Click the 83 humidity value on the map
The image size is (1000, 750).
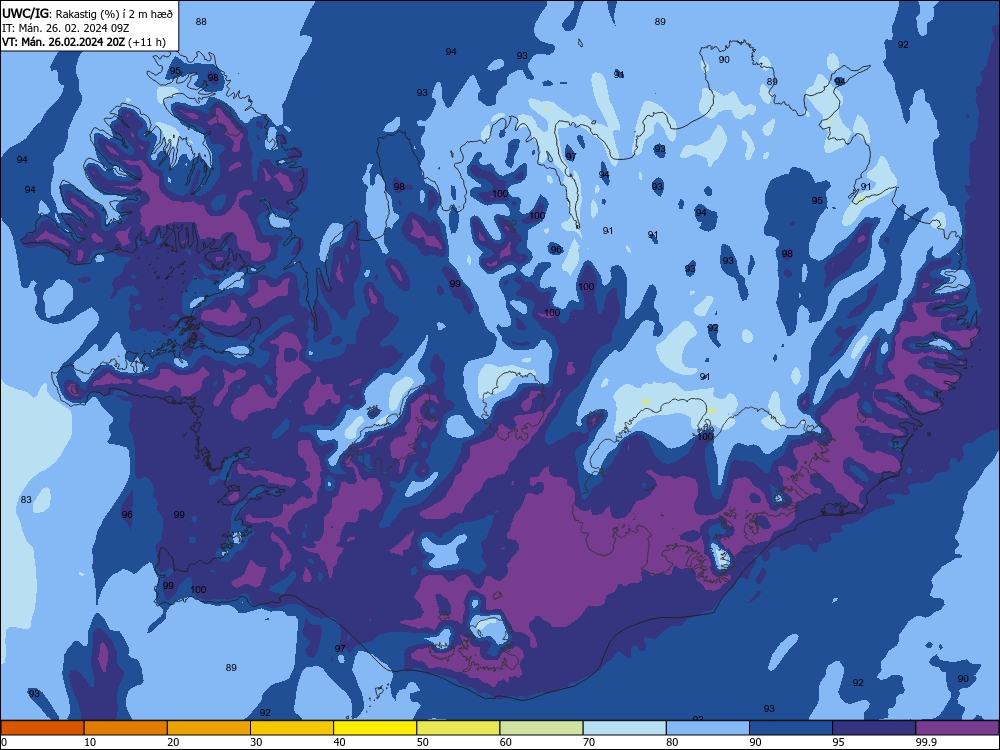point(26,499)
